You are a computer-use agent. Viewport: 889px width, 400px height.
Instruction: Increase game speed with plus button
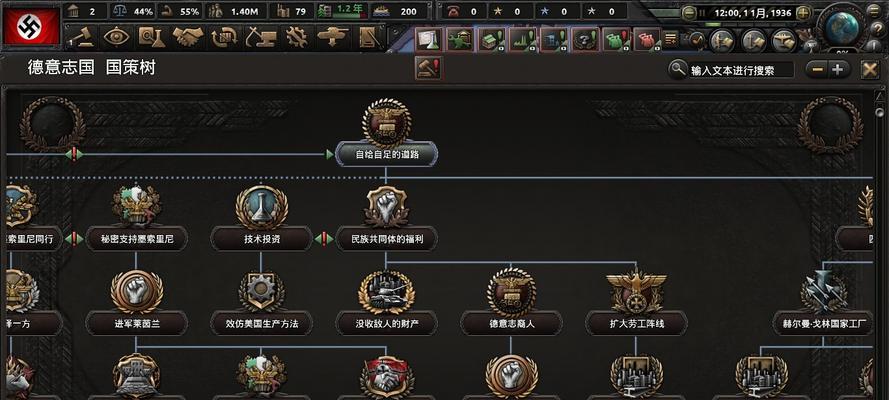[803, 12]
